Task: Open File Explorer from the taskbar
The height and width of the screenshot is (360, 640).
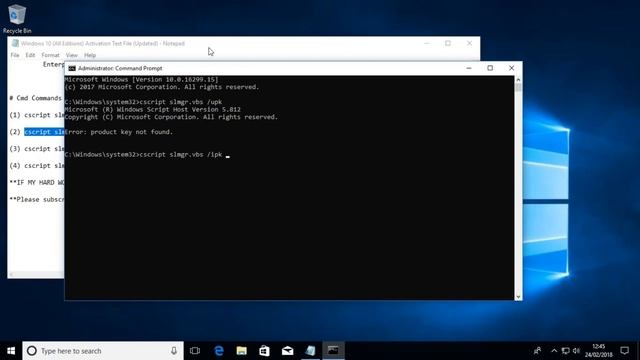Action: pyautogui.click(x=242, y=351)
